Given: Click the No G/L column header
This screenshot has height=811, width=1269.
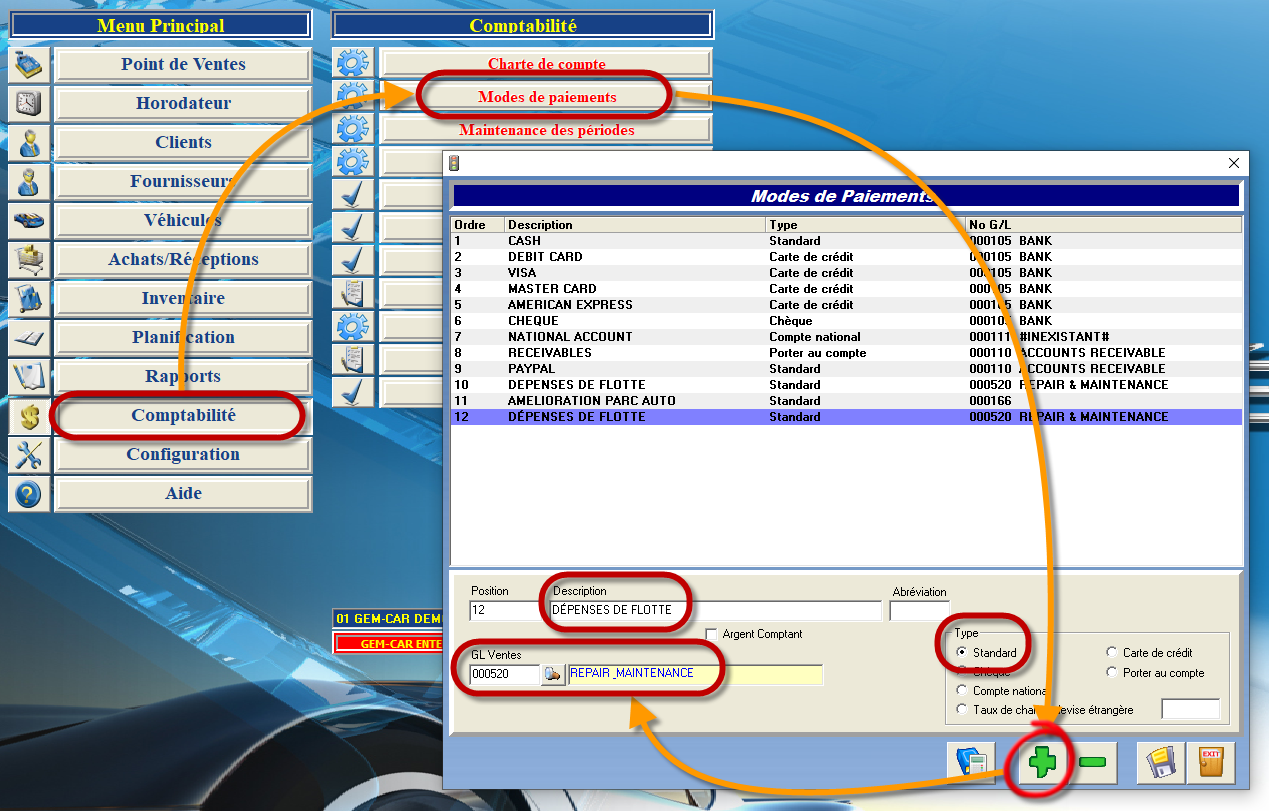Looking at the screenshot, I should click(x=1104, y=225).
